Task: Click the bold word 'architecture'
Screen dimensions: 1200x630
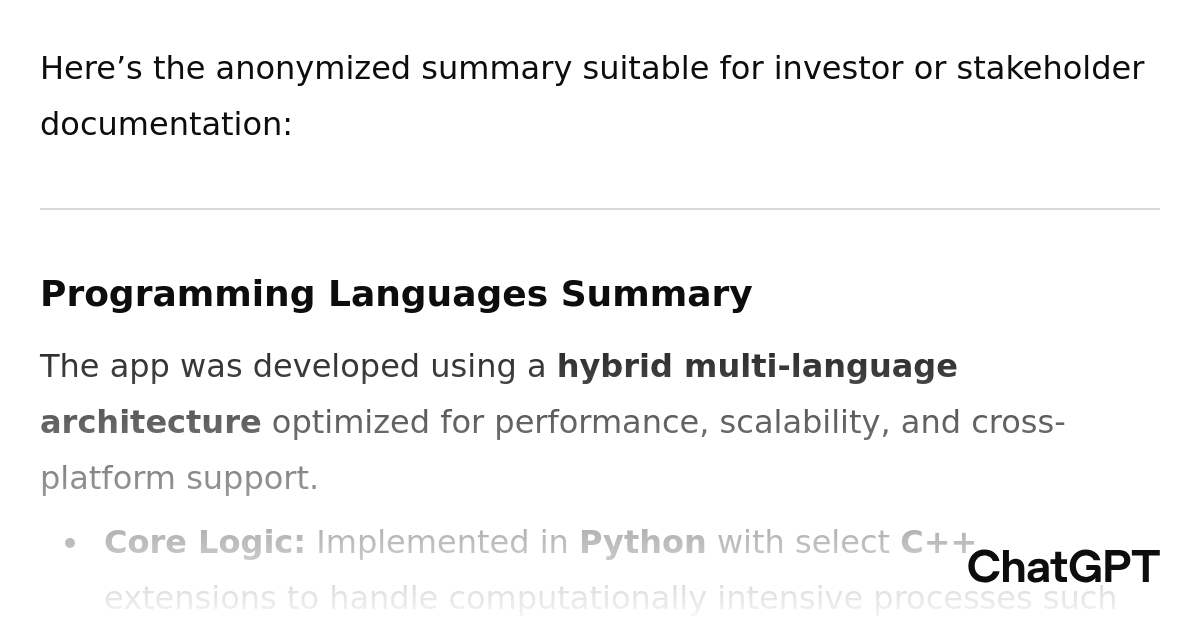Action: (x=150, y=423)
